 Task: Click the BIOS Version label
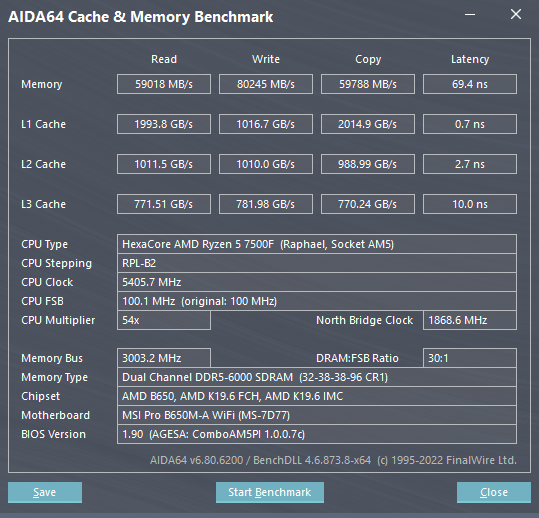53,434
